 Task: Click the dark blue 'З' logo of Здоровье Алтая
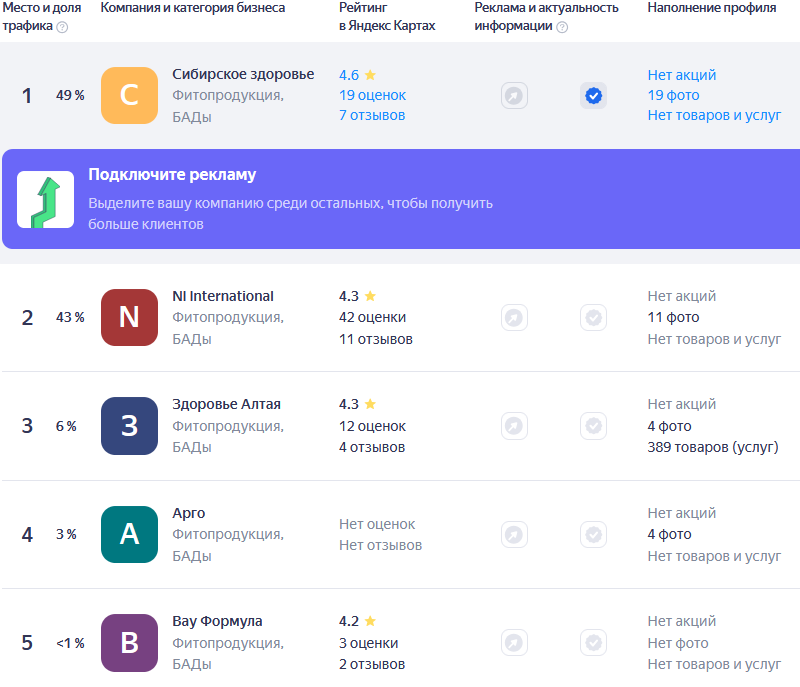click(130, 426)
